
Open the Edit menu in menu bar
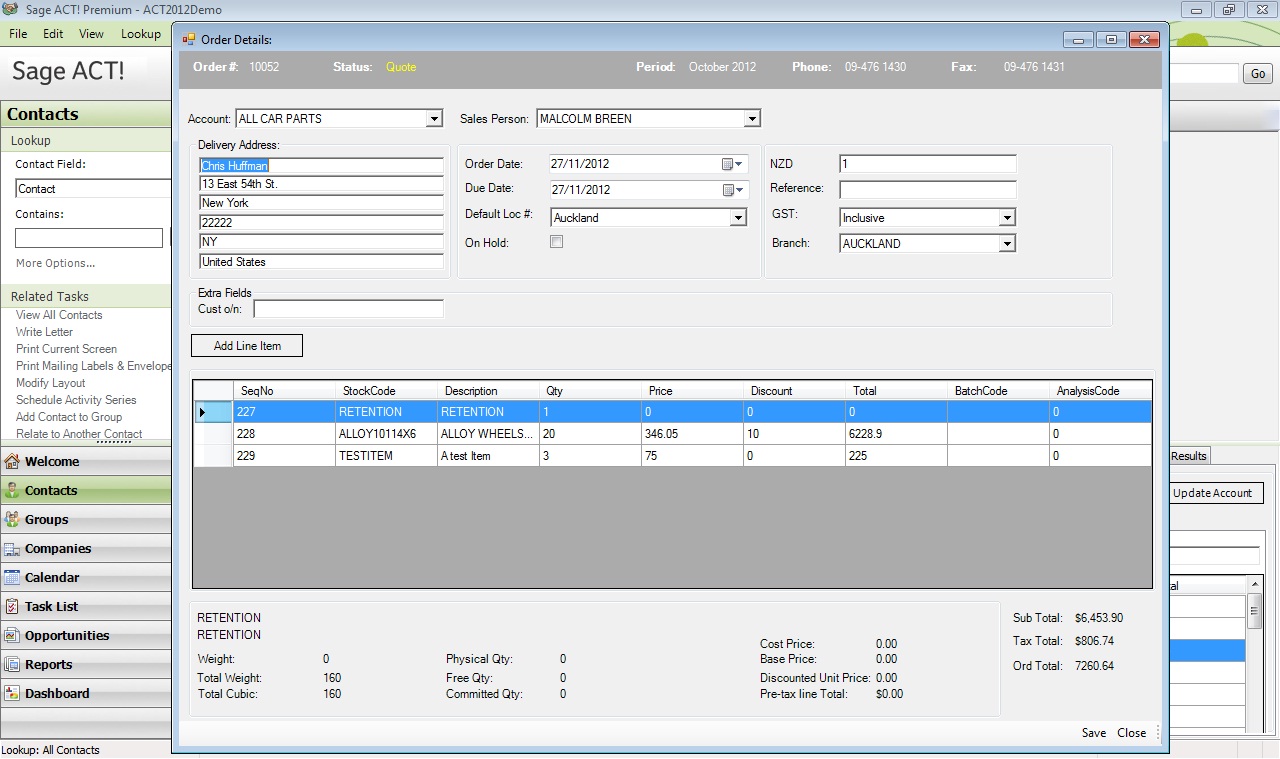click(x=53, y=34)
